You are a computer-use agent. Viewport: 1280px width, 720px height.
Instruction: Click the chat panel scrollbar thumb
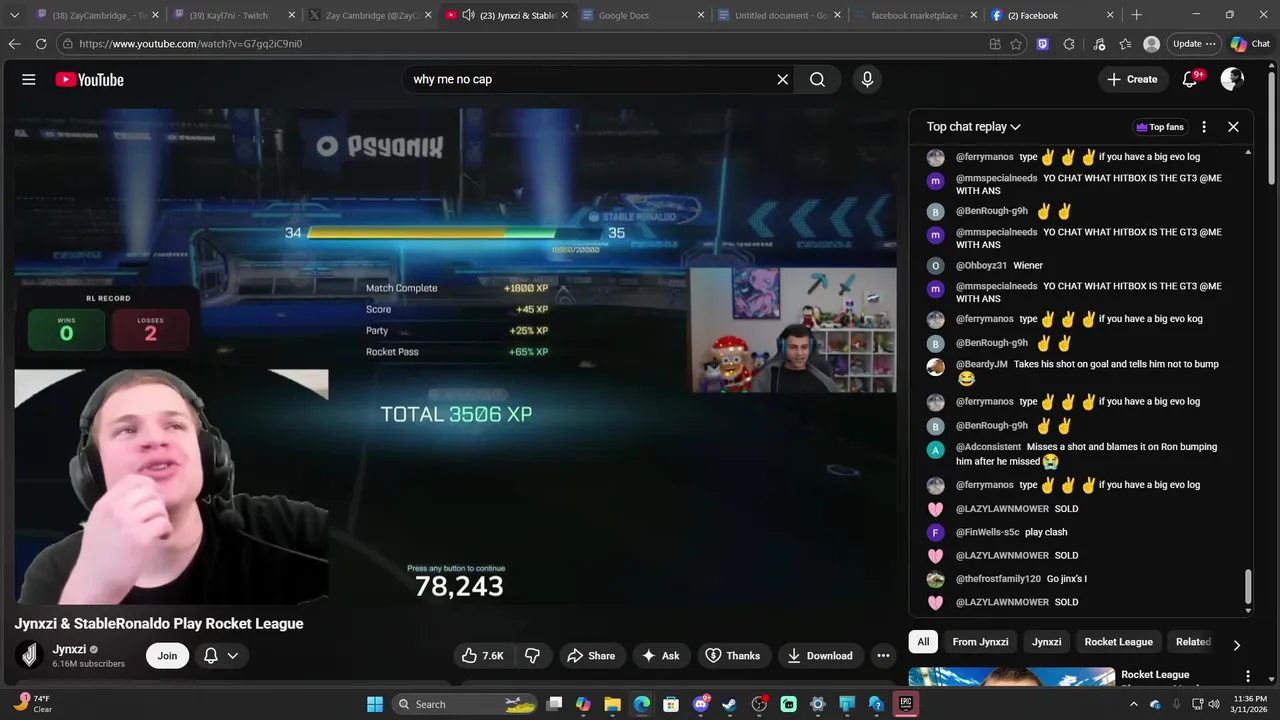1248,588
